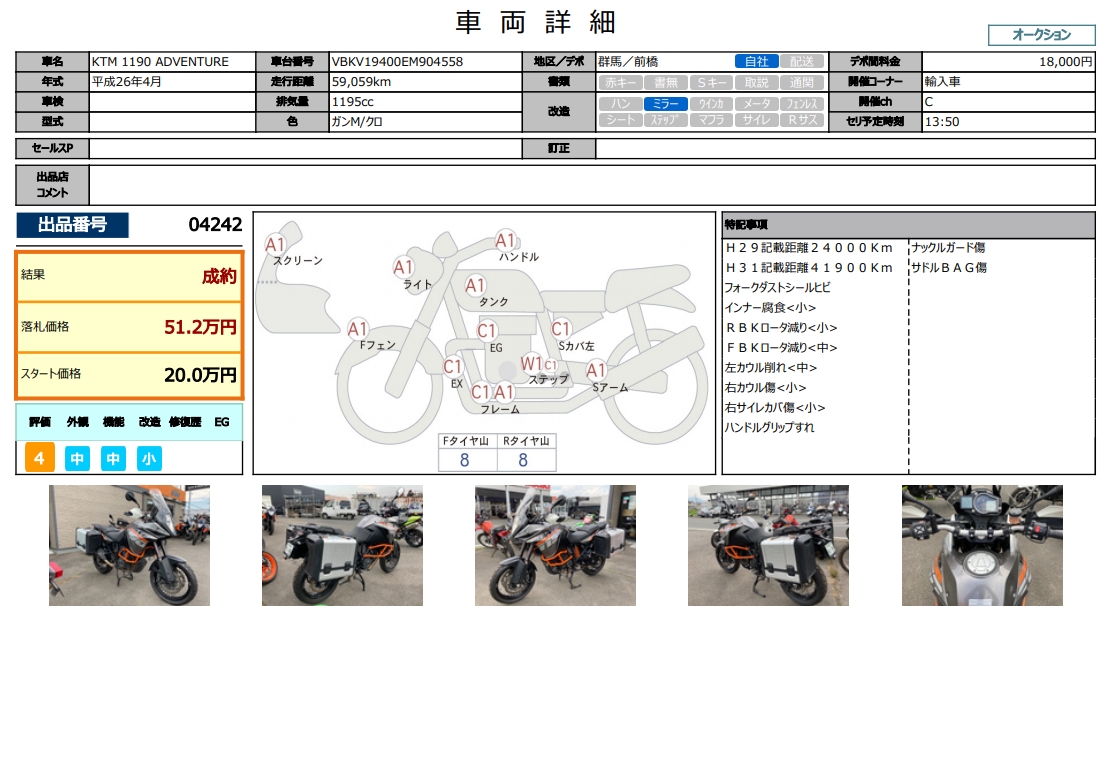Image resolution: width=1112 pixels, height=778 pixels.
Task: Toggle the Rサス modification badge
Action: [x=802, y=120]
